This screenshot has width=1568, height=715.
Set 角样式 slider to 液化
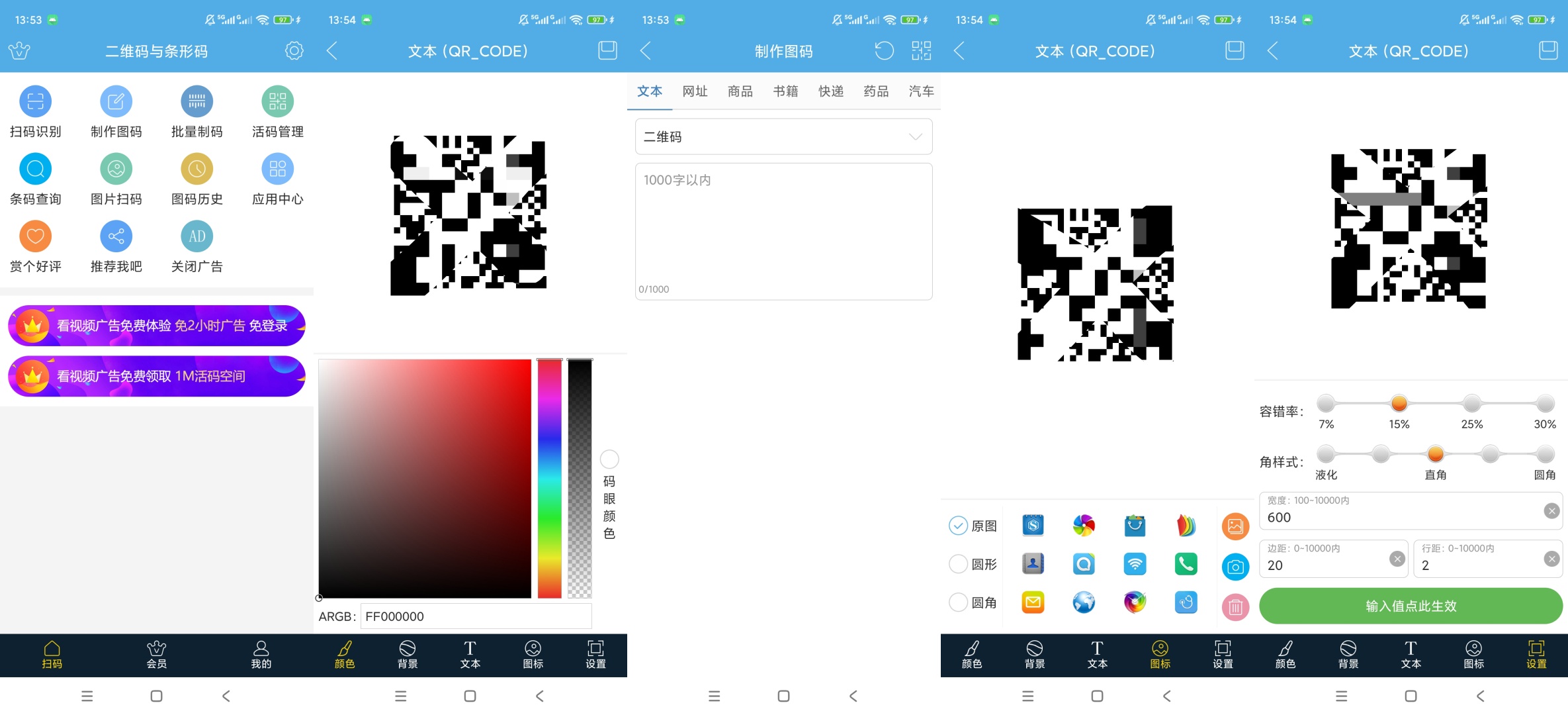(1326, 453)
